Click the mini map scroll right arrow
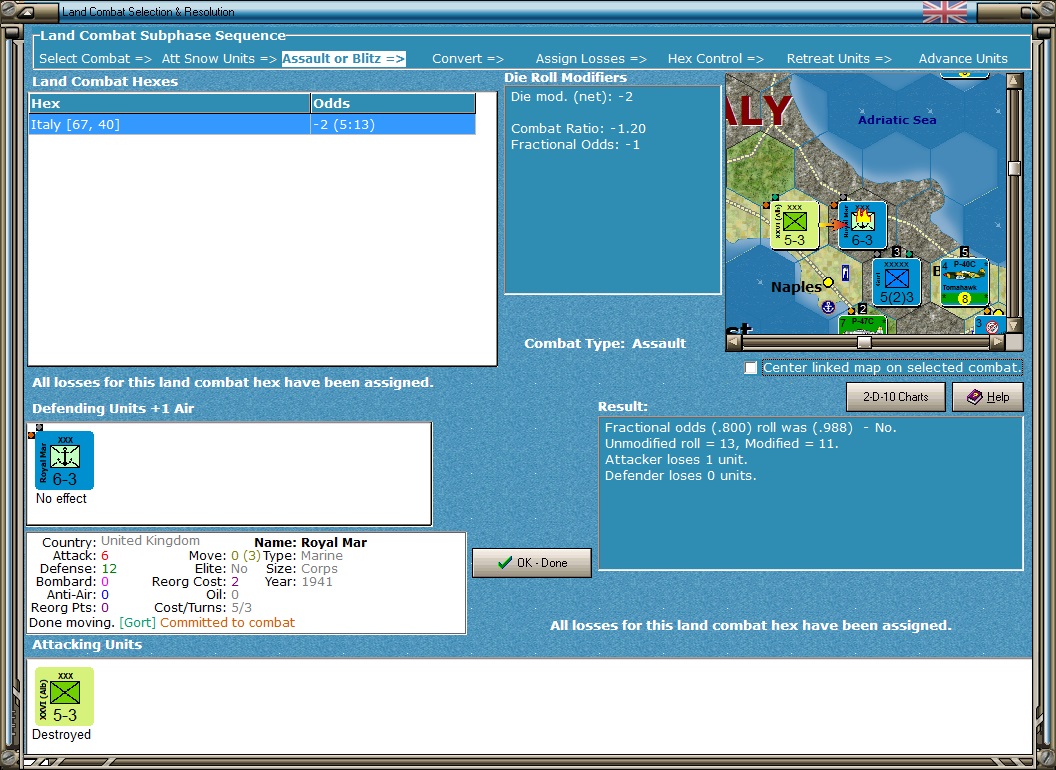This screenshot has width=1056, height=770. point(997,342)
